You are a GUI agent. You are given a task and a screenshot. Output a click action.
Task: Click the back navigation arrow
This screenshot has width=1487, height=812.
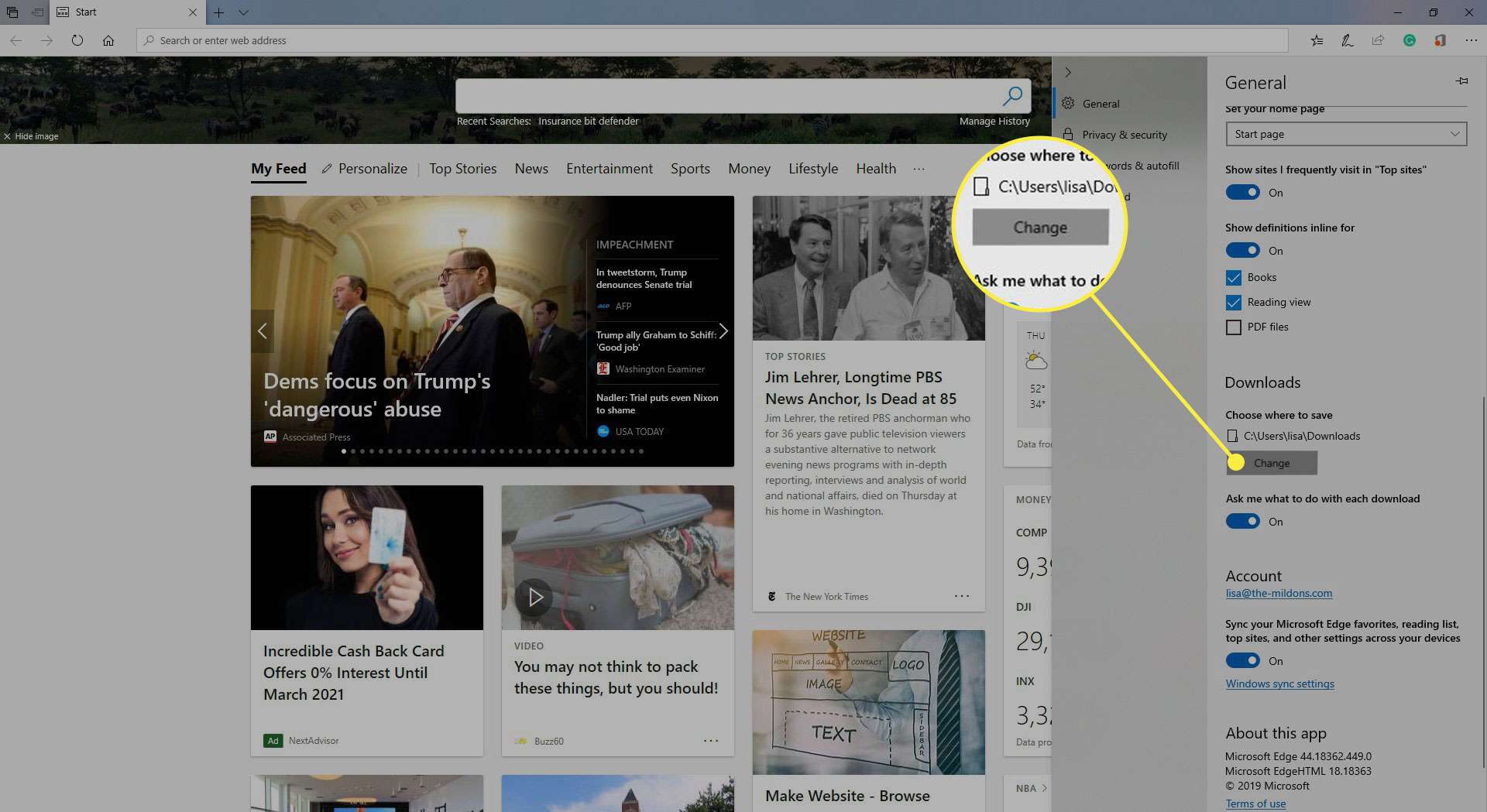point(16,40)
